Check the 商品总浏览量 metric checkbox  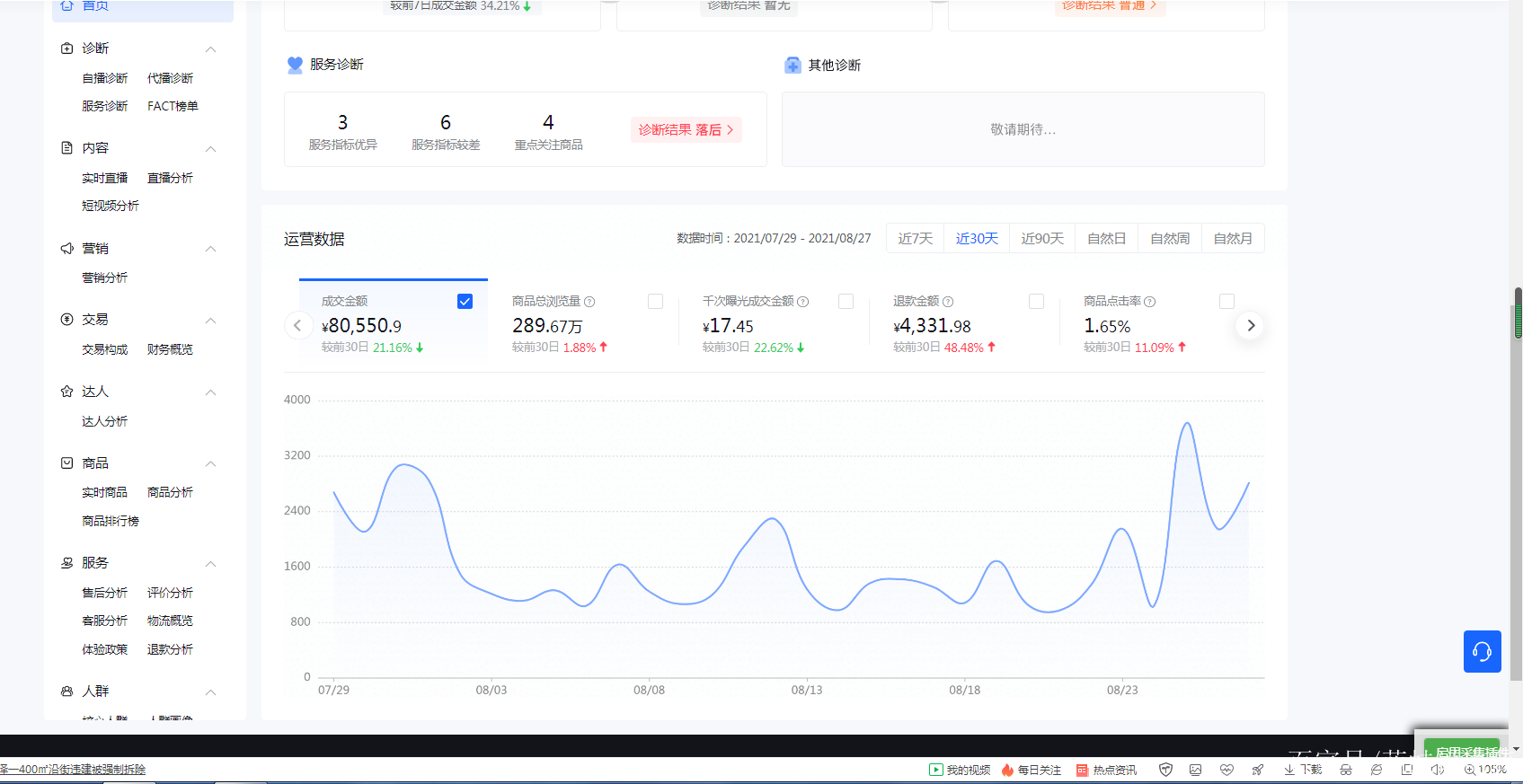pyautogui.click(x=655, y=302)
